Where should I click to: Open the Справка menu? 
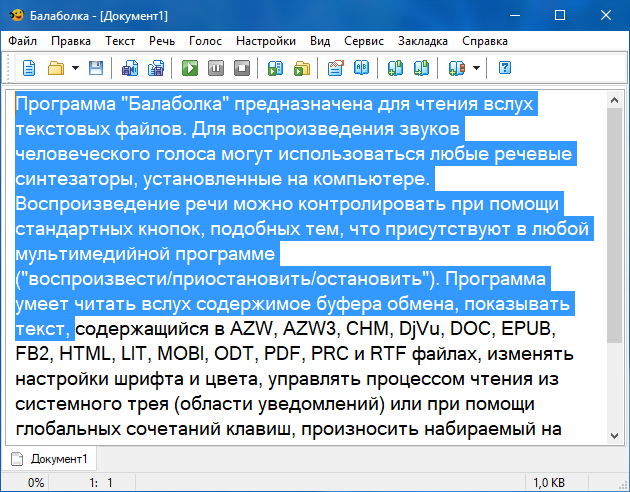pos(485,41)
